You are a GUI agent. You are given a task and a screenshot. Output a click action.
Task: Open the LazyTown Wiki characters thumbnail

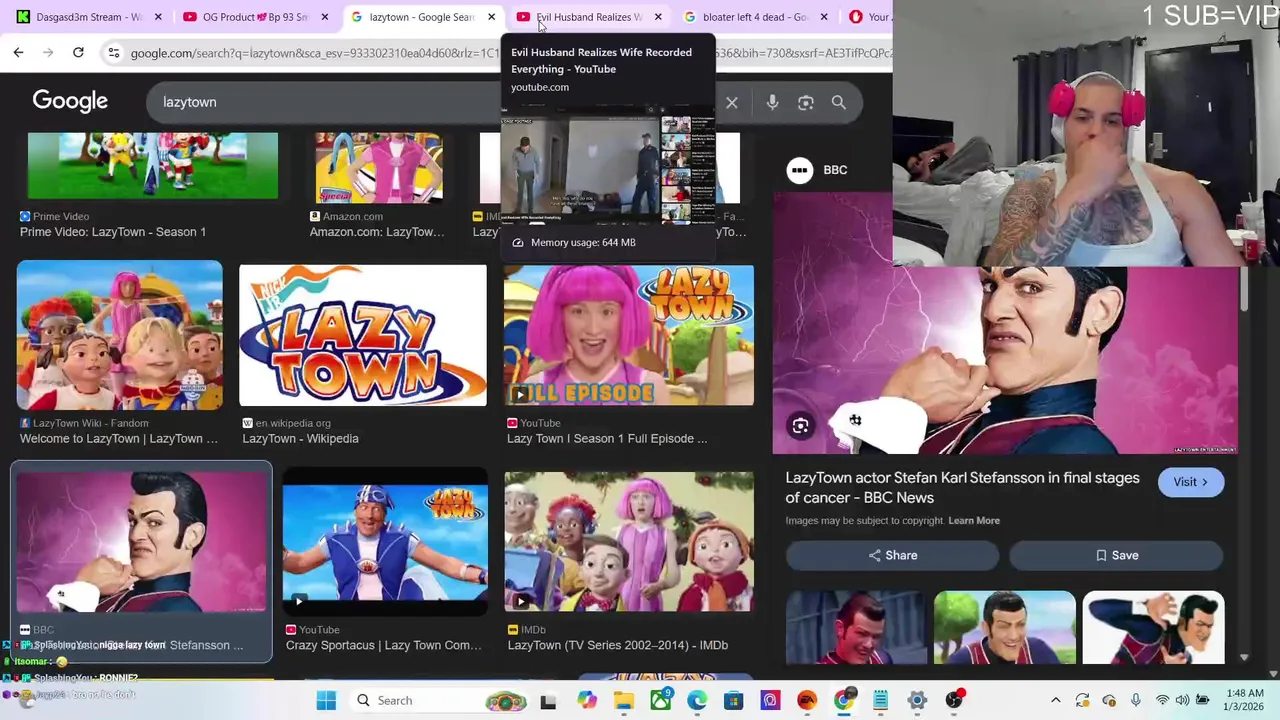tap(119, 335)
